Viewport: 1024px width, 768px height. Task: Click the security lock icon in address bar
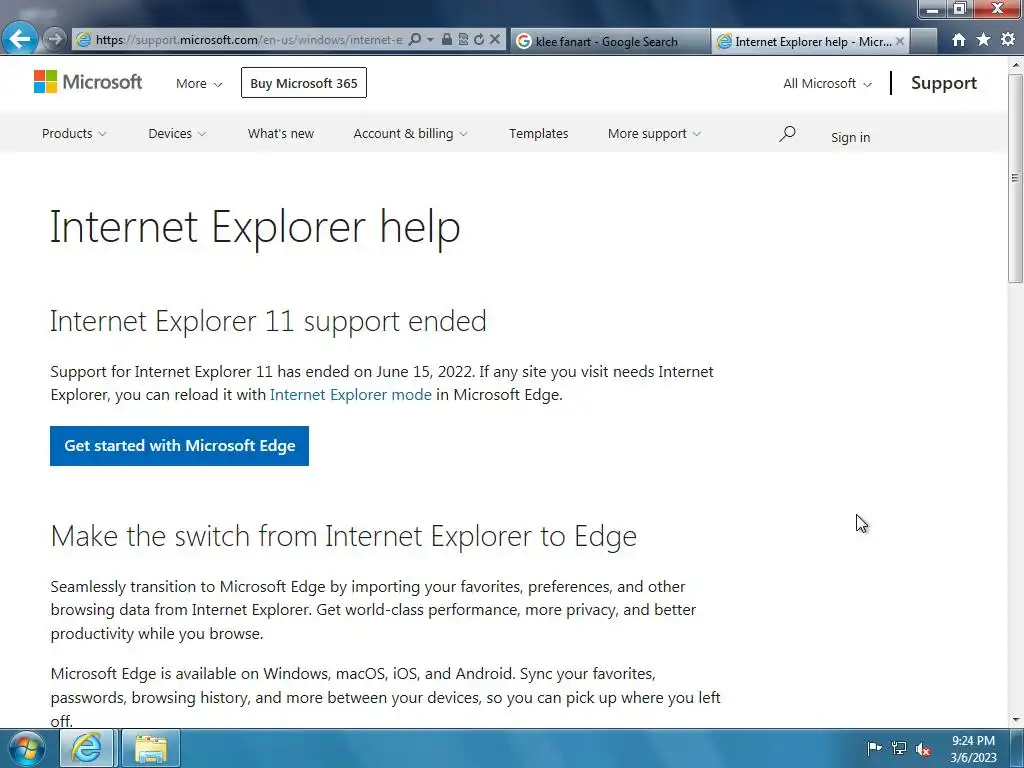click(447, 39)
